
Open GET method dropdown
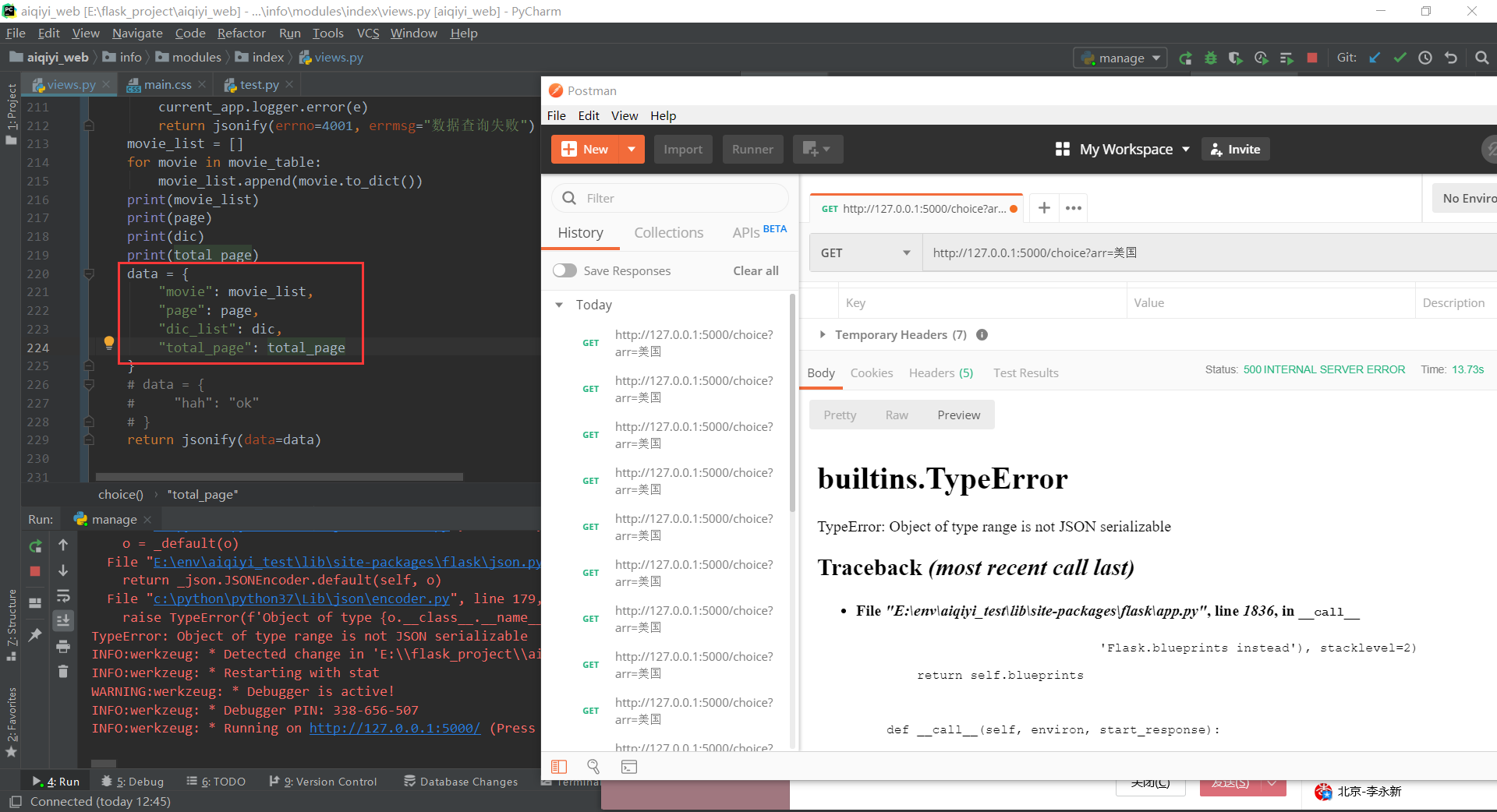(x=865, y=252)
